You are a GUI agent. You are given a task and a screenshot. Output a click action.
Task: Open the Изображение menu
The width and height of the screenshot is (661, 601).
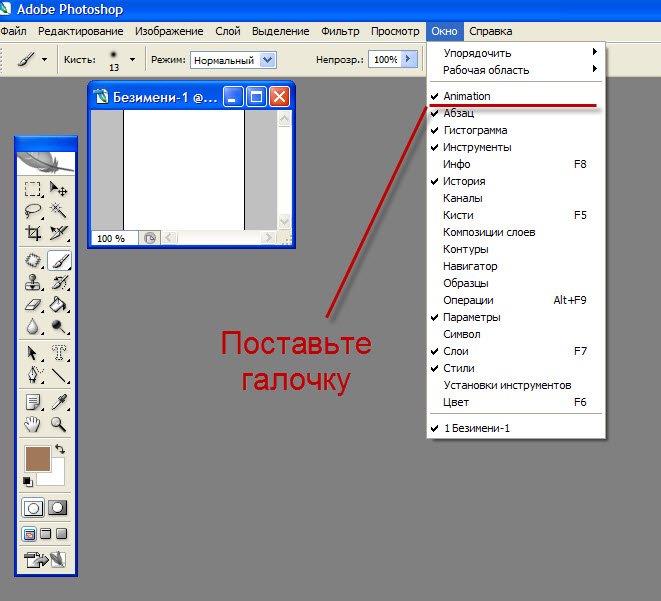(x=169, y=31)
